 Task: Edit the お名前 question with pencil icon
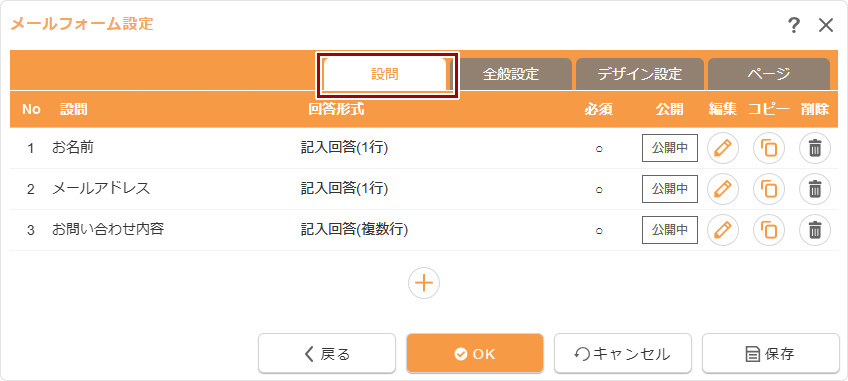pyautogui.click(x=723, y=148)
